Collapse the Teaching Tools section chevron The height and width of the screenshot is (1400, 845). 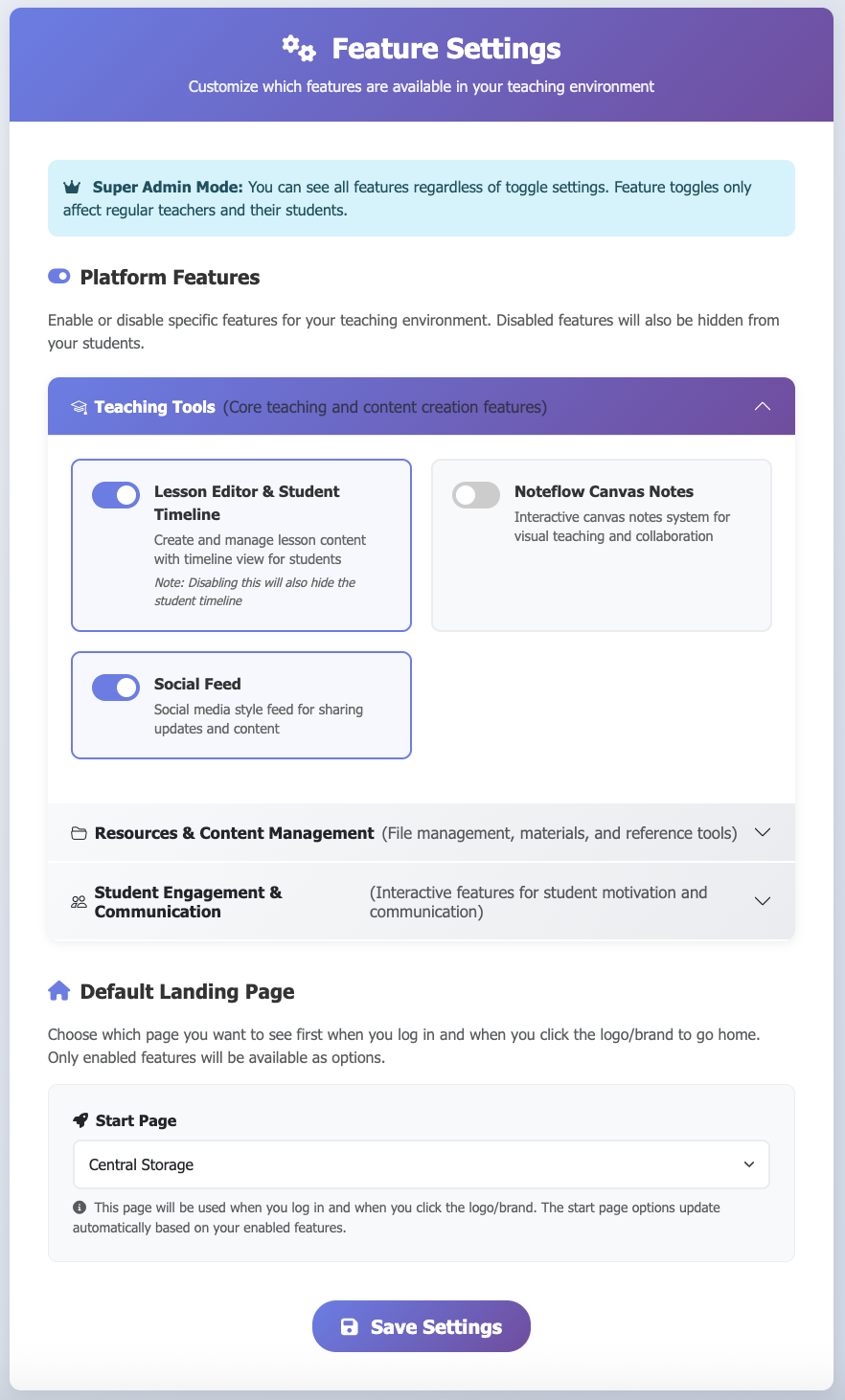tap(763, 406)
